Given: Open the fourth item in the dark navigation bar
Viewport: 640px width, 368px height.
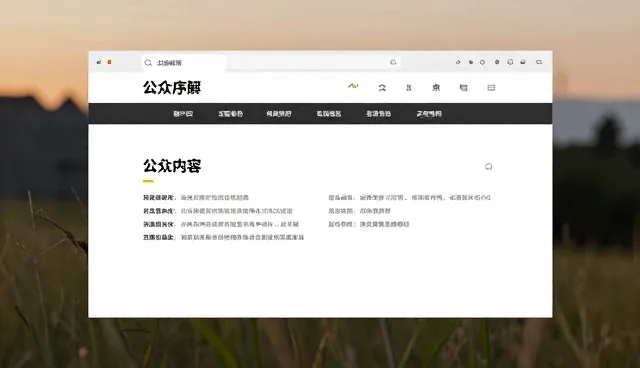Looking at the screenshot, I should click(329, 114).
